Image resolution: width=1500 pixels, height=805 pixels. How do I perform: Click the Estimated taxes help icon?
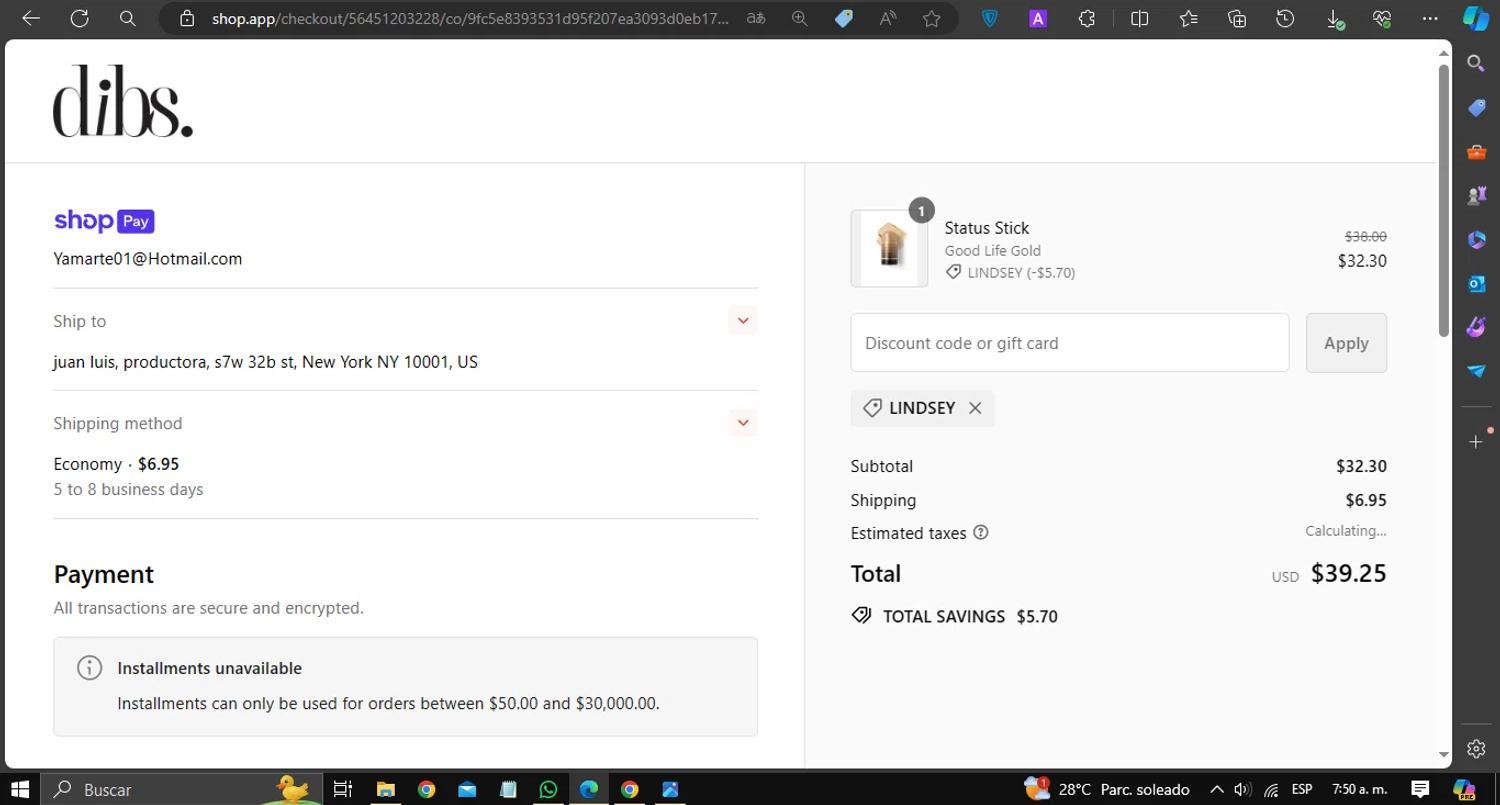[x=981, y=532]
